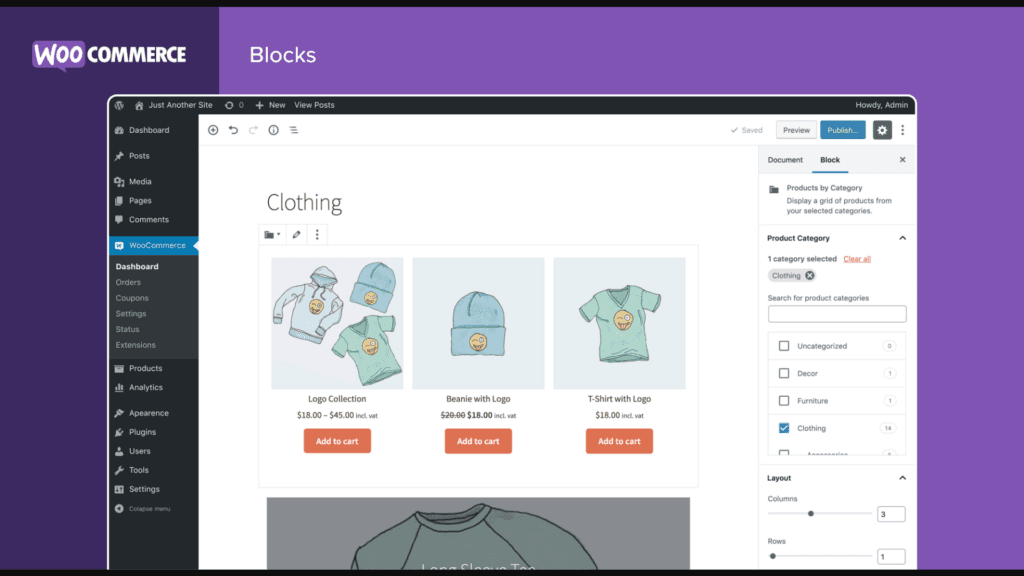Collapse the Product Category panel
This screenshot has width=1024, height=576.
(x=903, y=238)
